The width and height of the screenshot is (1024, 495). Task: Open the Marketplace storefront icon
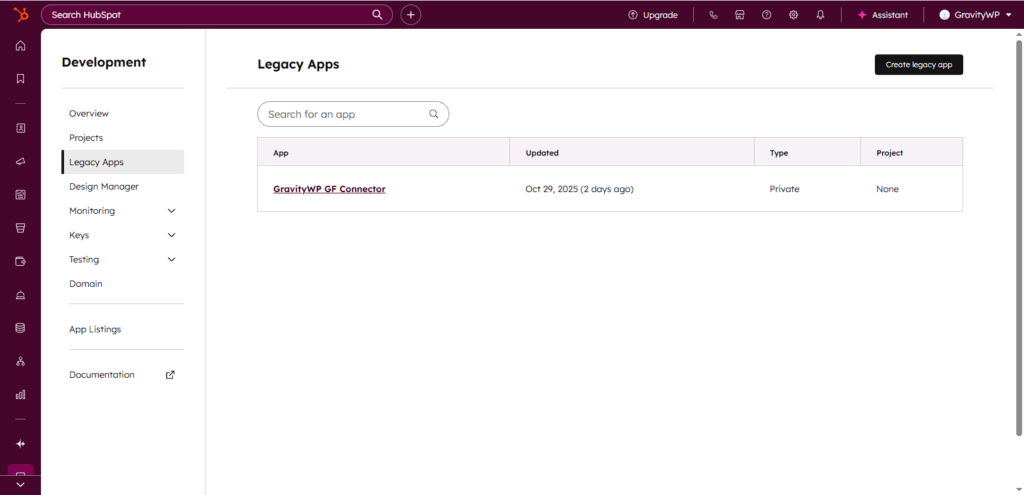click(x=740, y=15)
